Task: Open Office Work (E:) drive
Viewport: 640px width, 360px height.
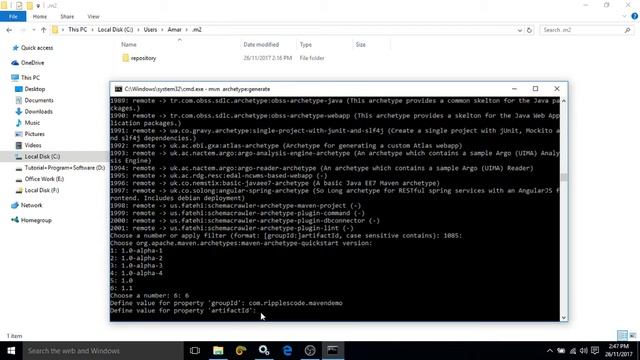Action: coord(44,179)
